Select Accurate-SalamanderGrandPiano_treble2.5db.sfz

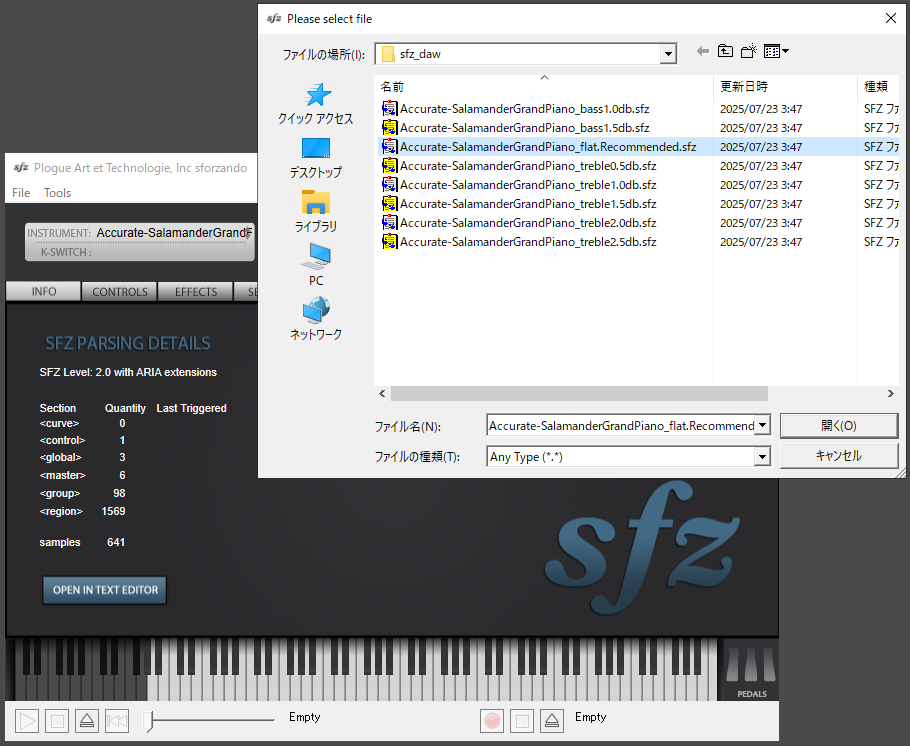coord(528,242)
